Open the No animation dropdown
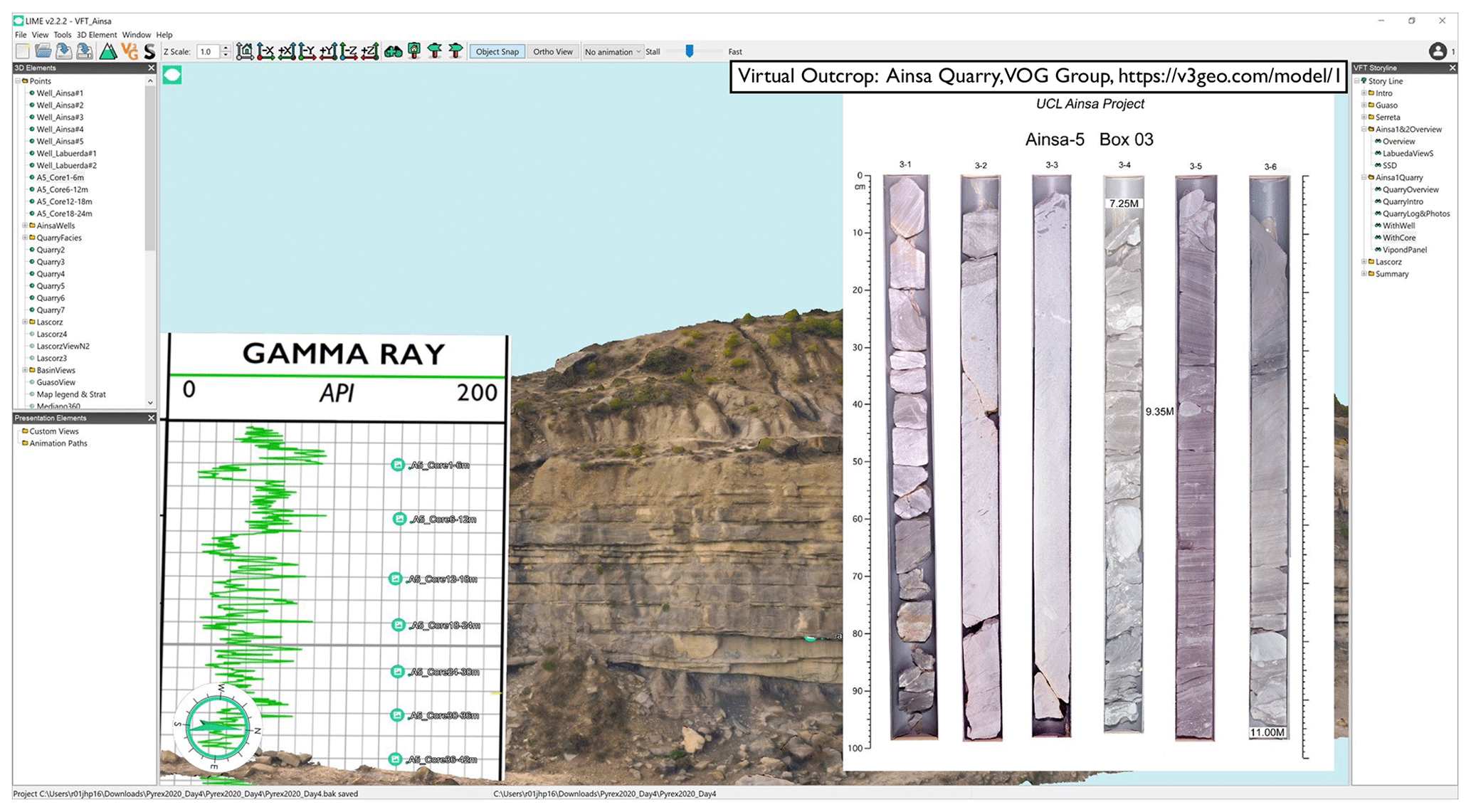1471x812 pixels. tap(612, 52)
